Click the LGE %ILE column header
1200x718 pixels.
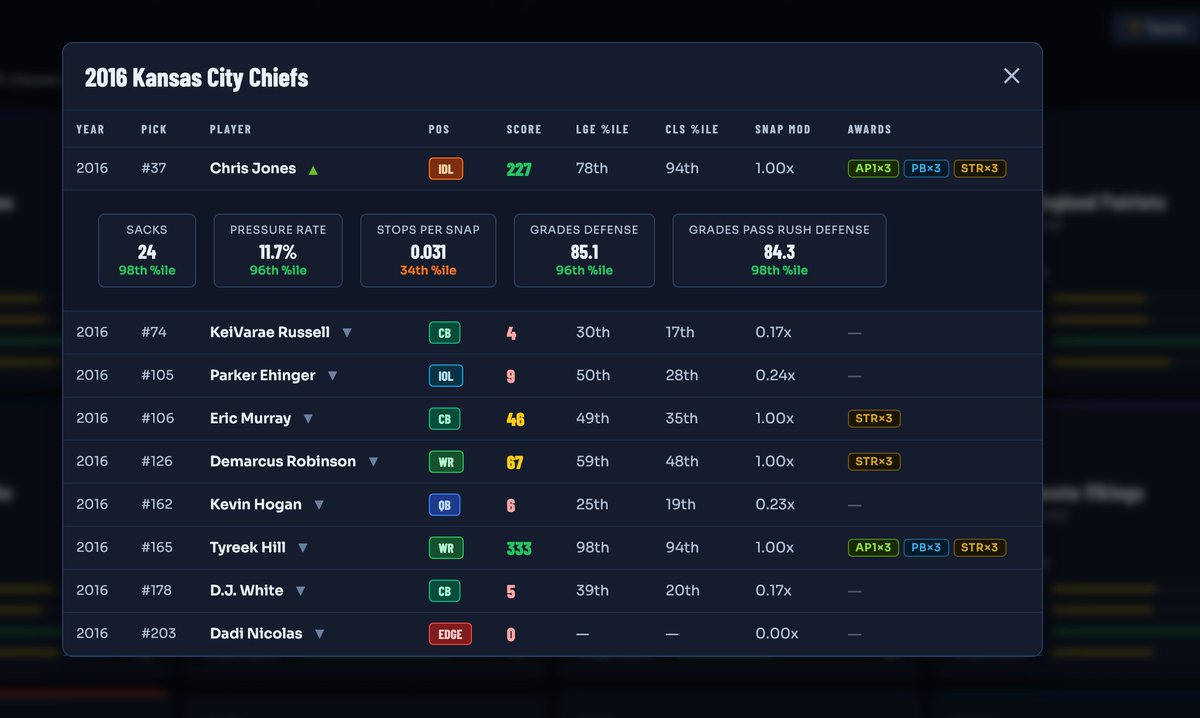602,129
